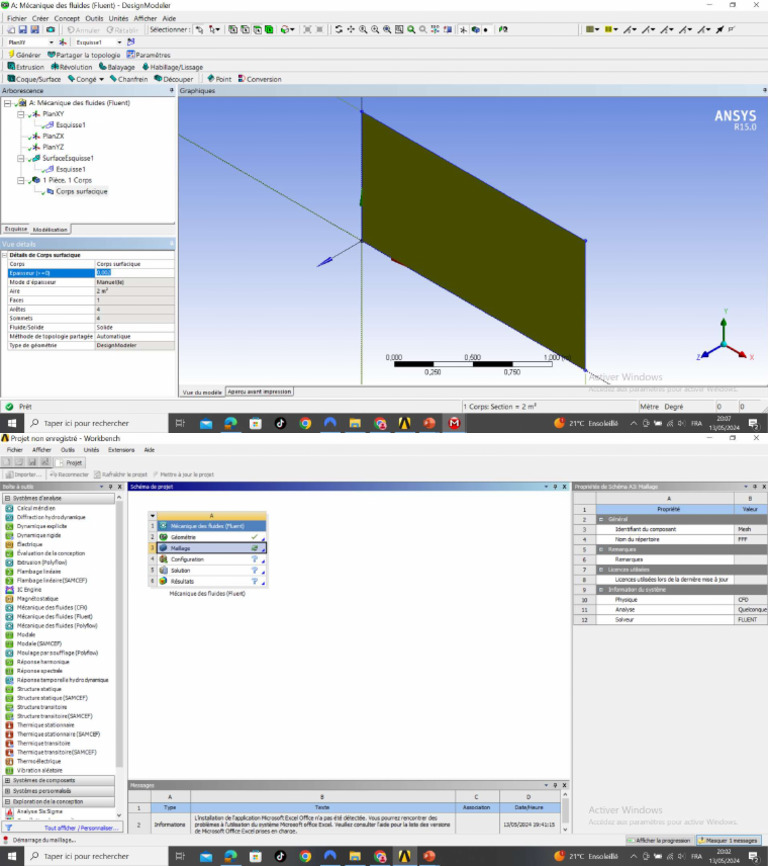
Task: Select the Extrusion tool
Action: [26, 67]
